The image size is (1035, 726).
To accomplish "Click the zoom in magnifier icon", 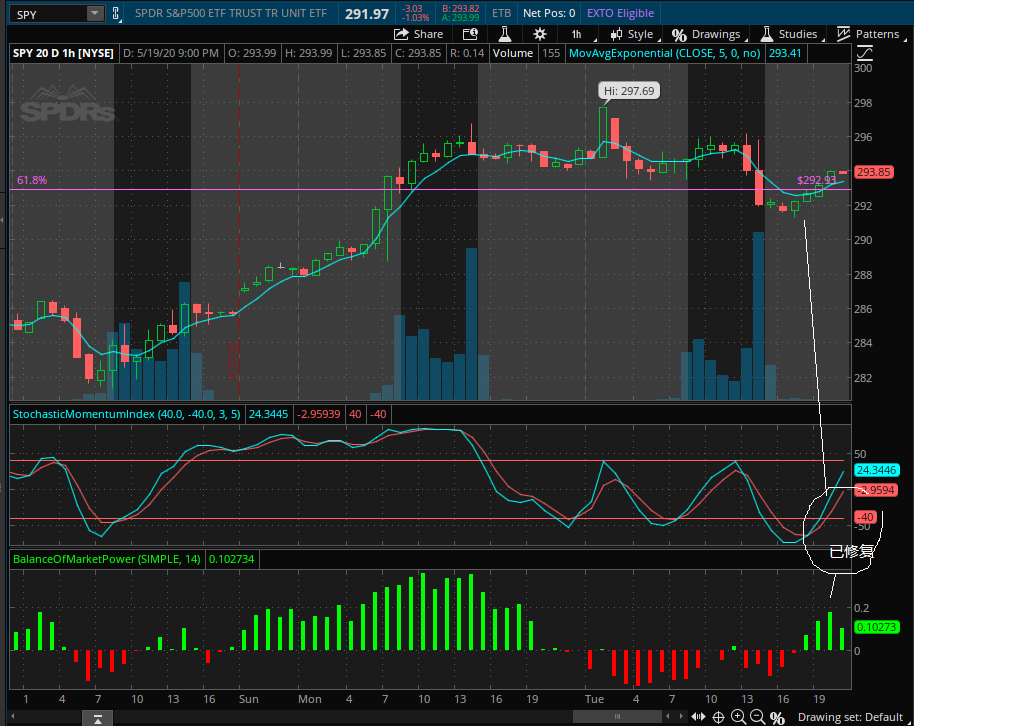I will pyautogui.click(x=739, y=717).
